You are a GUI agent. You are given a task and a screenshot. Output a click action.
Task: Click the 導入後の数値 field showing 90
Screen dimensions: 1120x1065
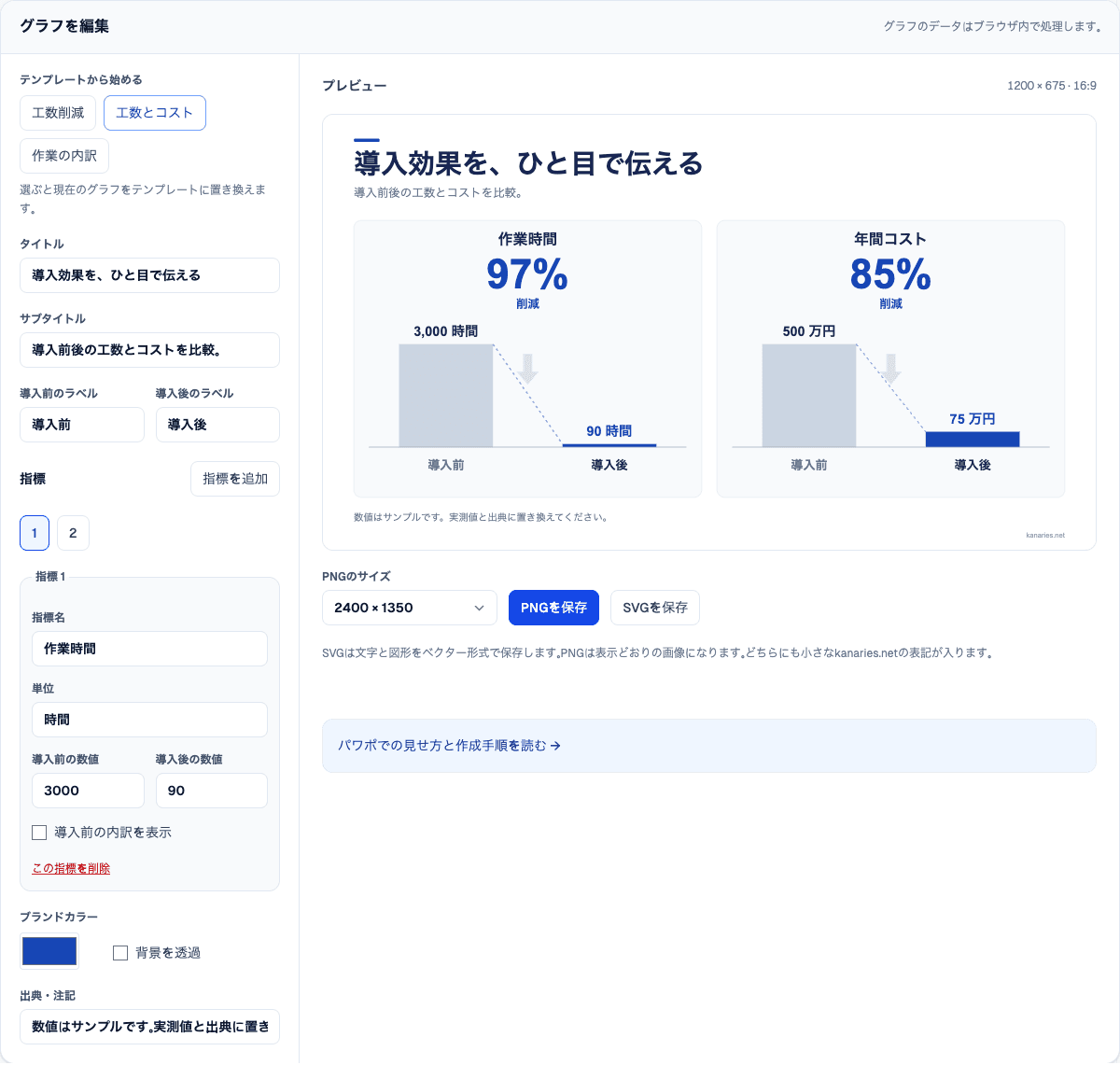pos(212,791)
